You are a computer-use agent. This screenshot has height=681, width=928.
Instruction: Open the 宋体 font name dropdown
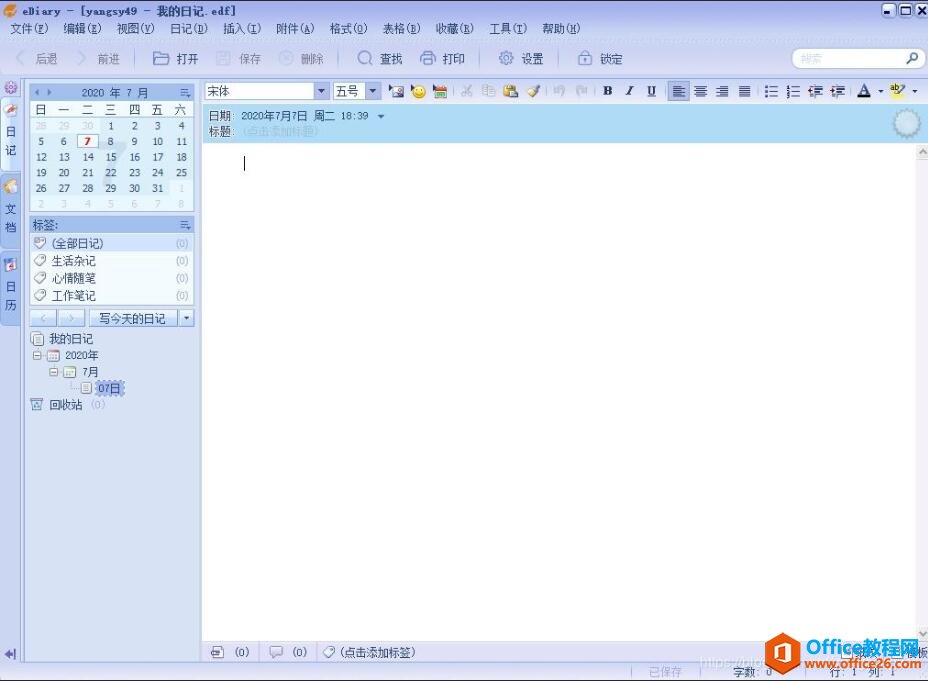(321, 91)
